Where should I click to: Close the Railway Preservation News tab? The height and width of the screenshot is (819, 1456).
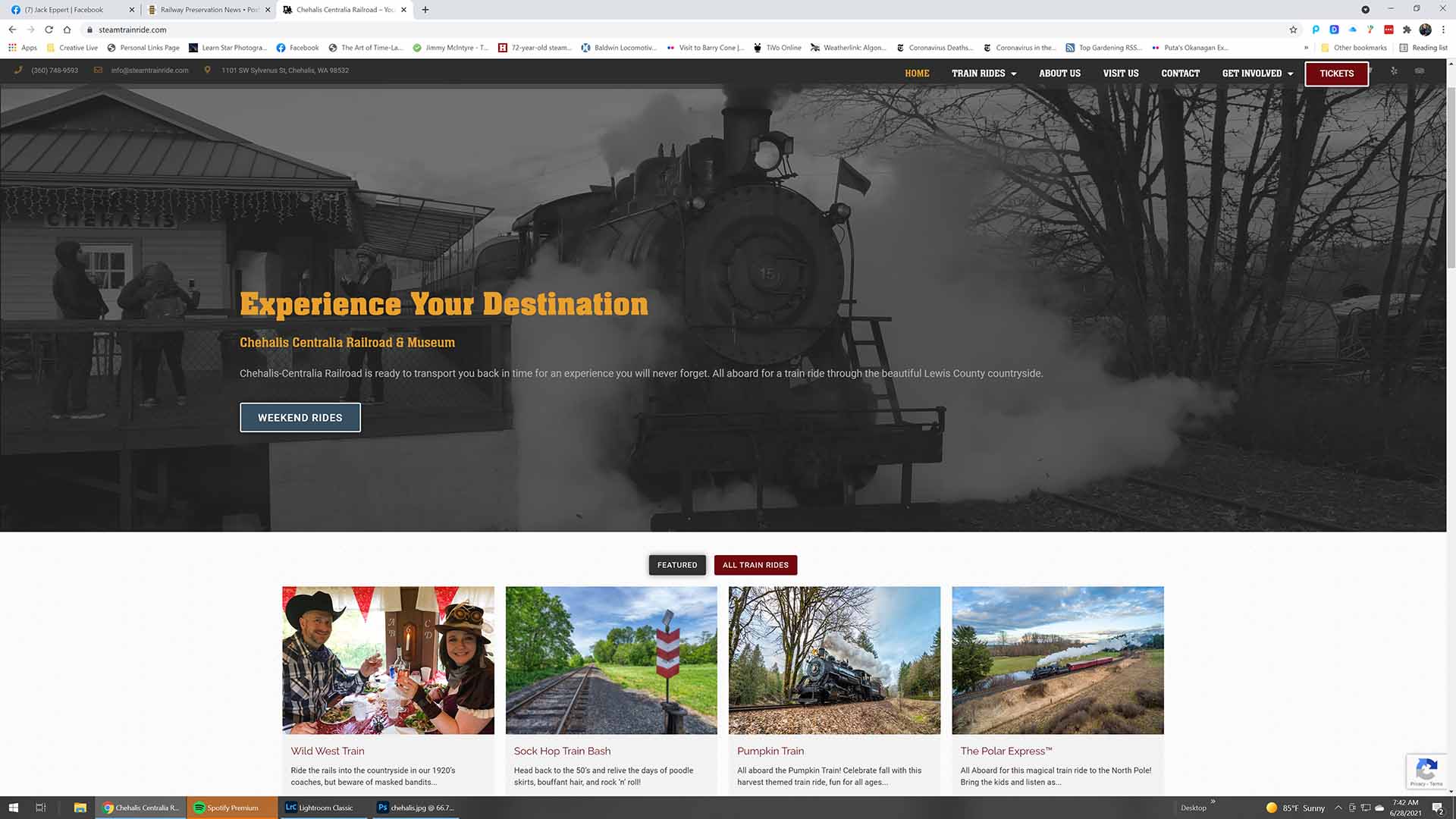click(268, 10)
